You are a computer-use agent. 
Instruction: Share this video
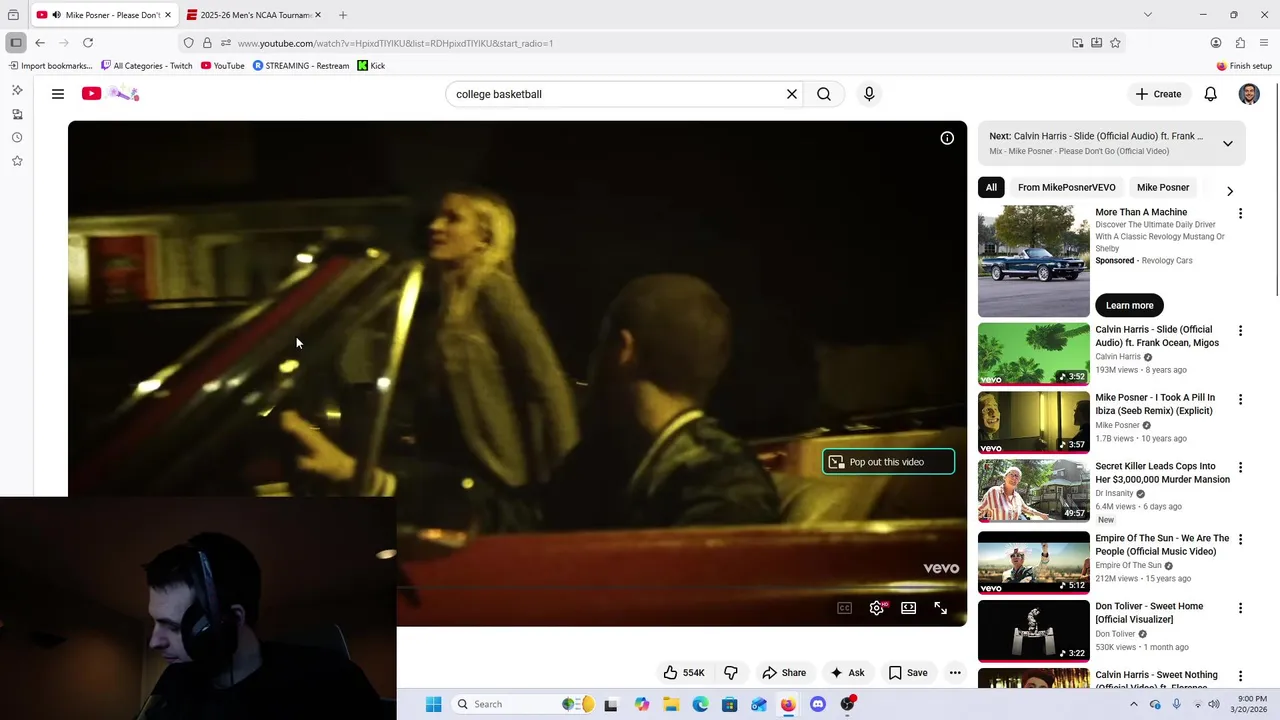pyautogui.click(x=783, y=673)
